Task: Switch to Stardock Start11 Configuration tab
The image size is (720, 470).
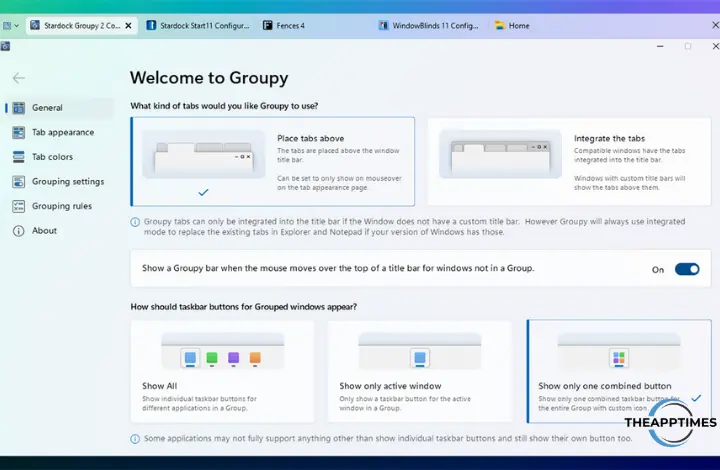Action: [x=198, y=26]
